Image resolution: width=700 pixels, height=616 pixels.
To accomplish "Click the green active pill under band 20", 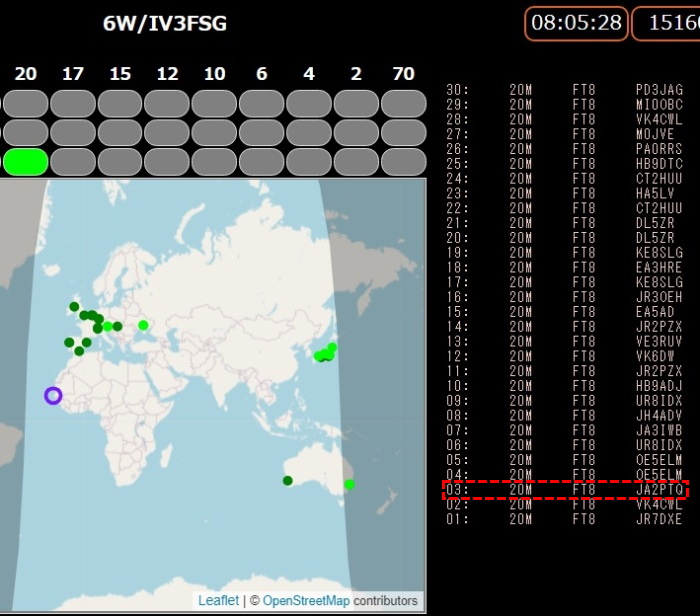I will tap(26, 162).
